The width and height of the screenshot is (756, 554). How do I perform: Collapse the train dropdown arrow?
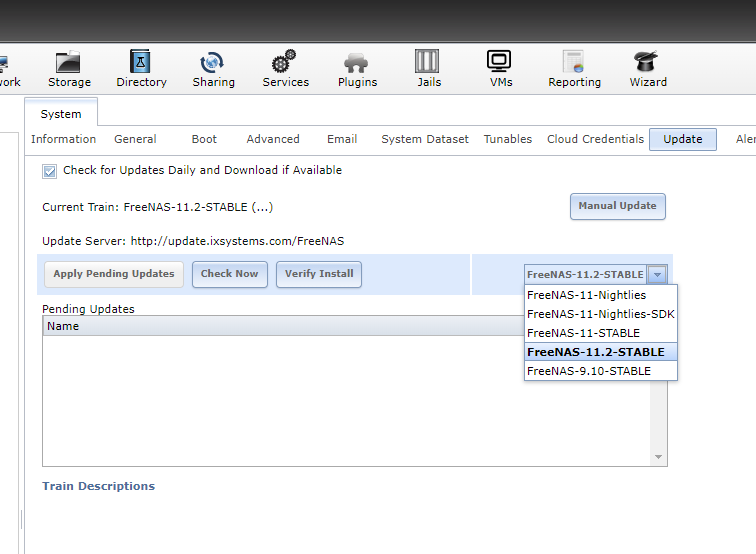[658, 274]
